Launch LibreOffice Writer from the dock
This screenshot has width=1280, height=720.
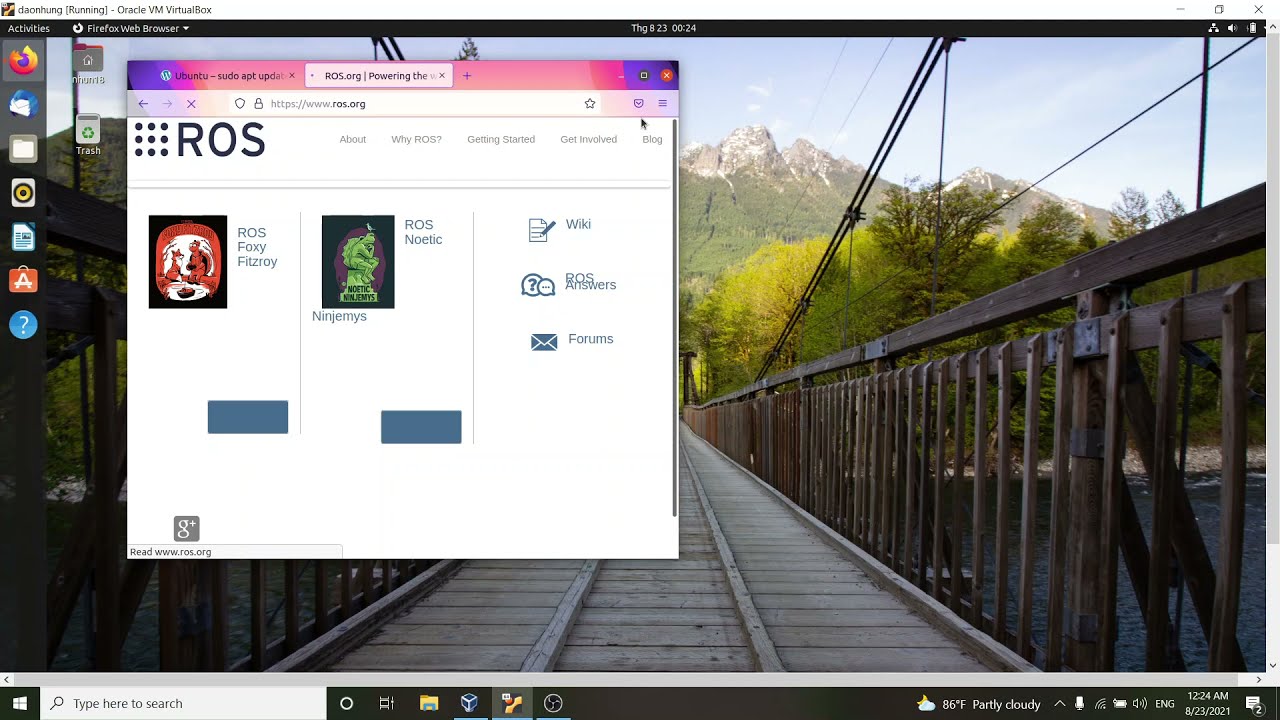click(x=23, y=237)
